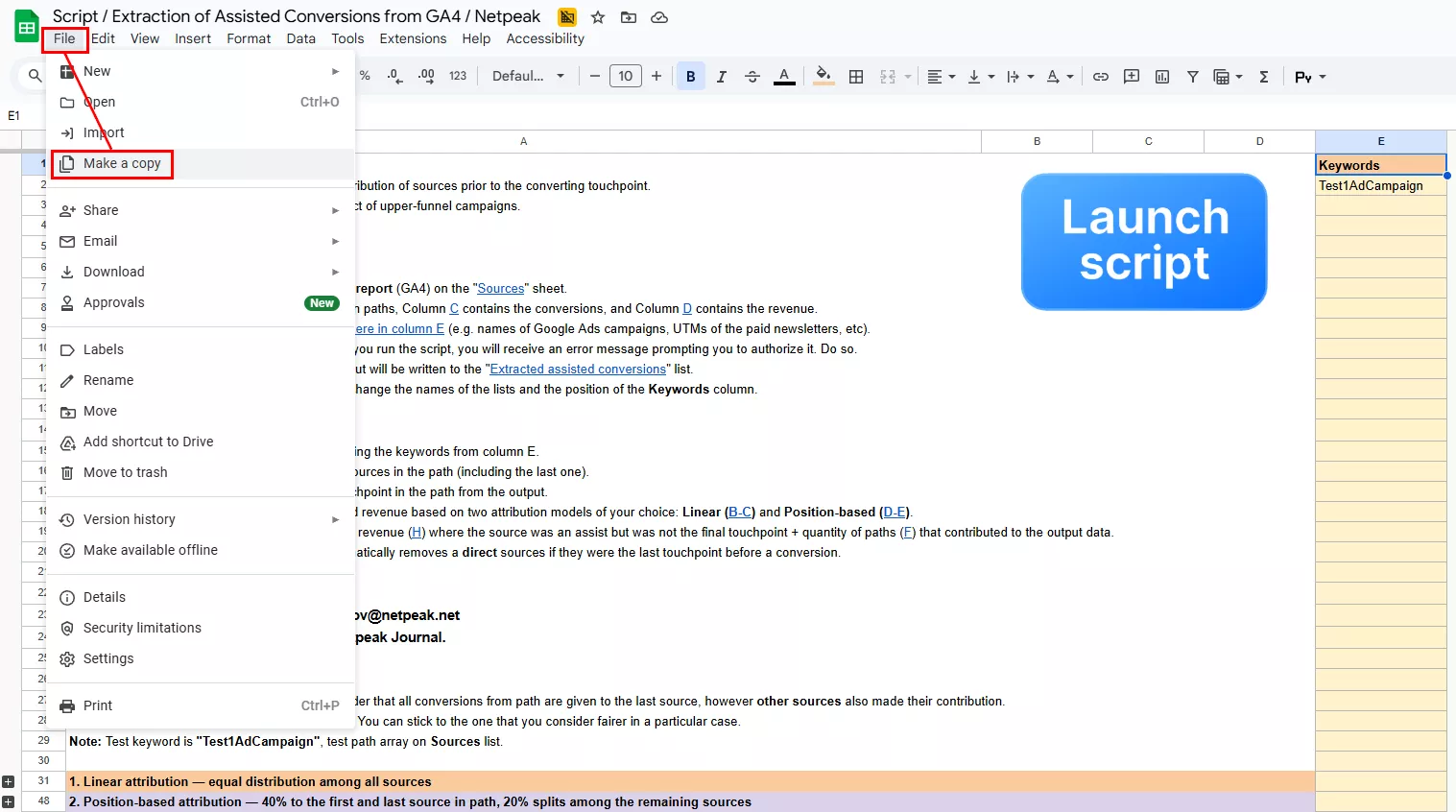This screenshot has width=1456, height=812.
Task: Click the font size input field
Action: click(x=625, y=77)
